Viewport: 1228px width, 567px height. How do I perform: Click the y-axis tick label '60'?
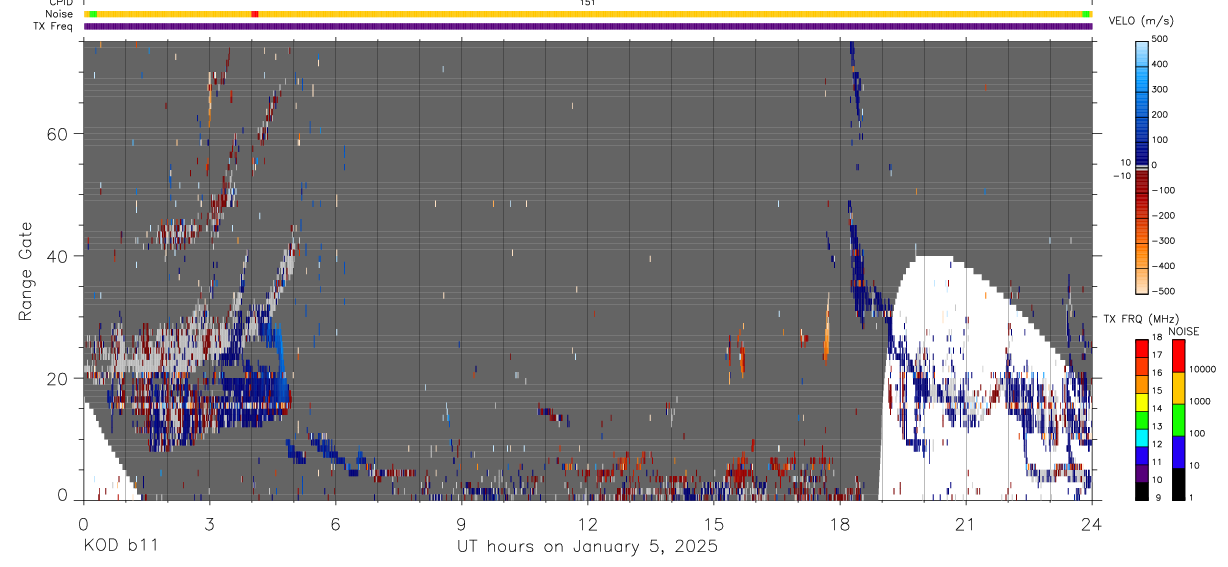[57, 134]
